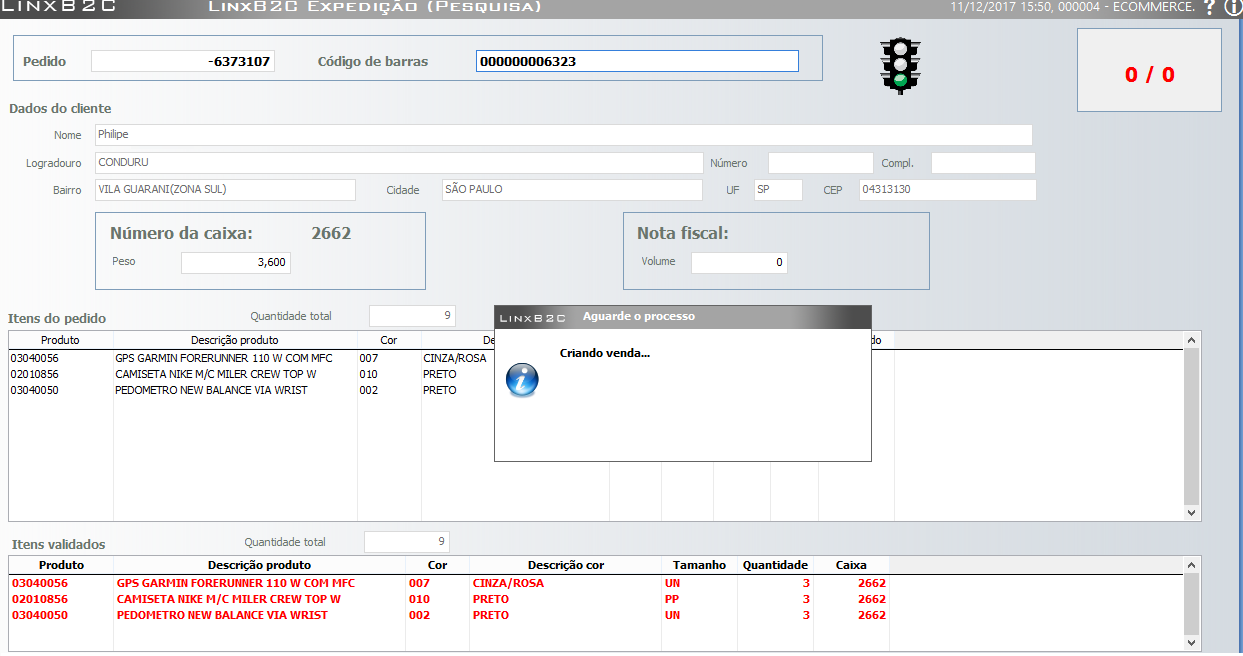This screenshot has height=656, width=1243.
Task: Click Caixa column header
Action: tap(851, 565)
